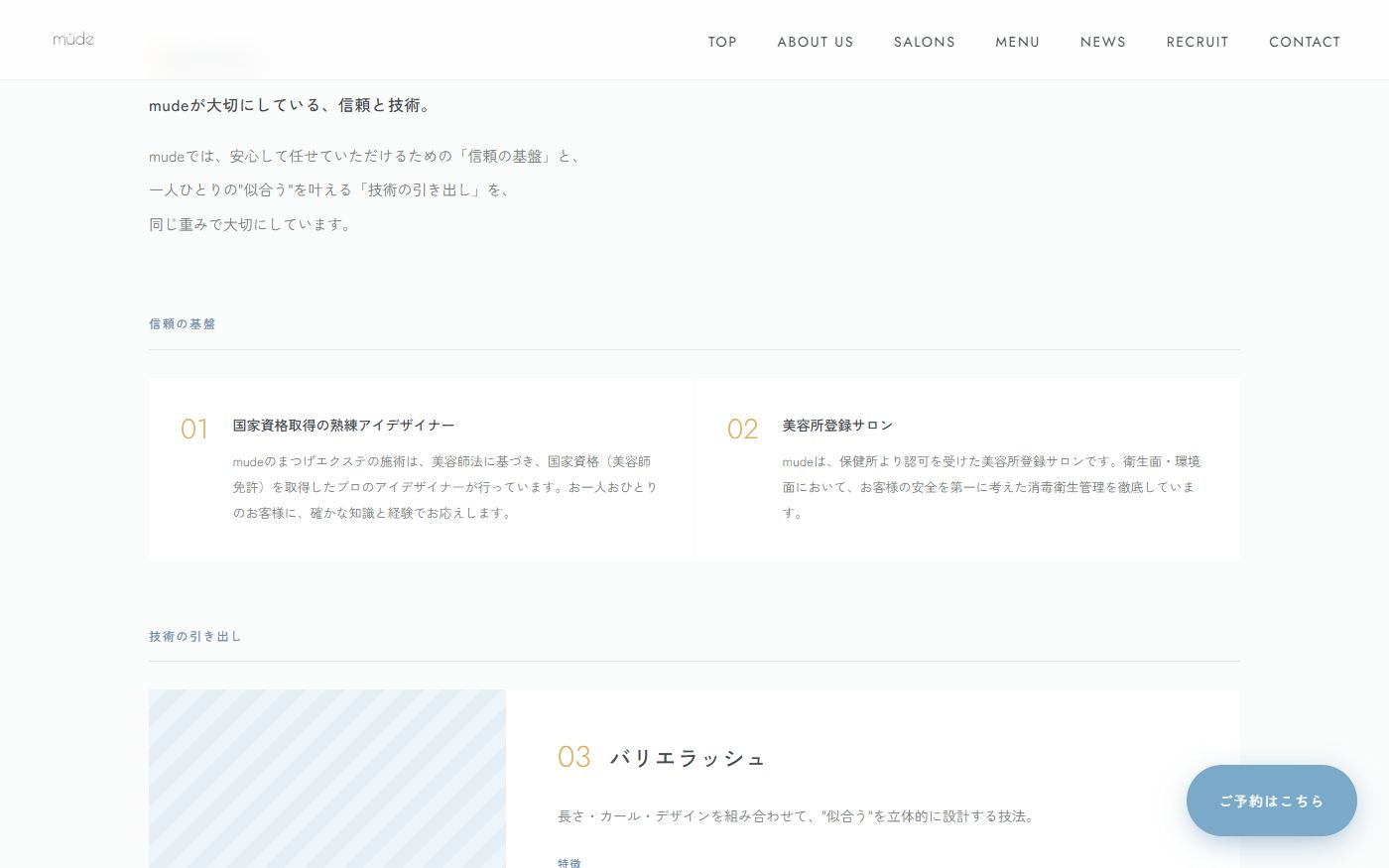Screen dimensions: 1389x868
Task: Go to ABOUT US page
Action: (816, 42)
